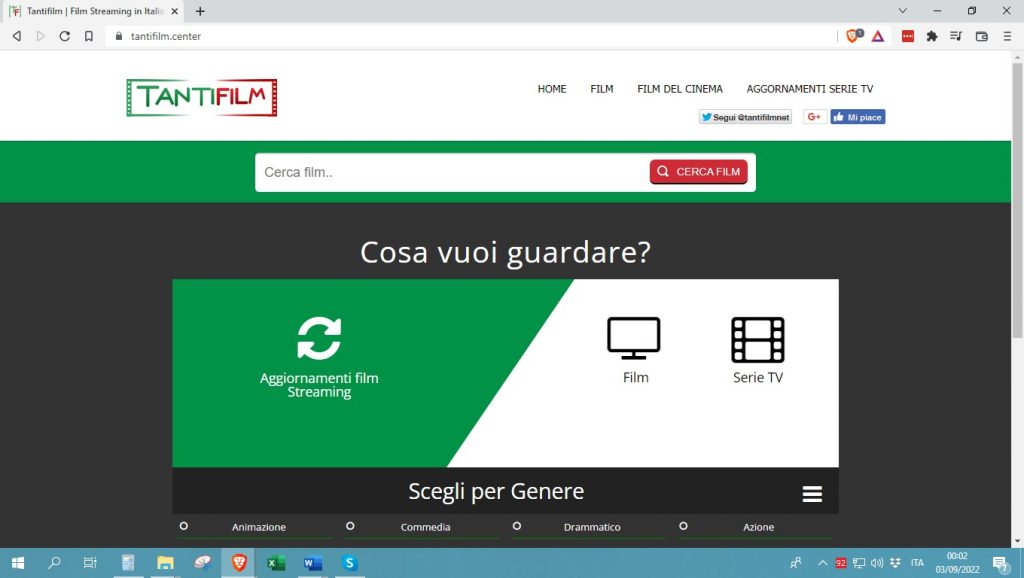Select the Drammatico genre radio circle
1024x578 pixels.
coord(517,526)
